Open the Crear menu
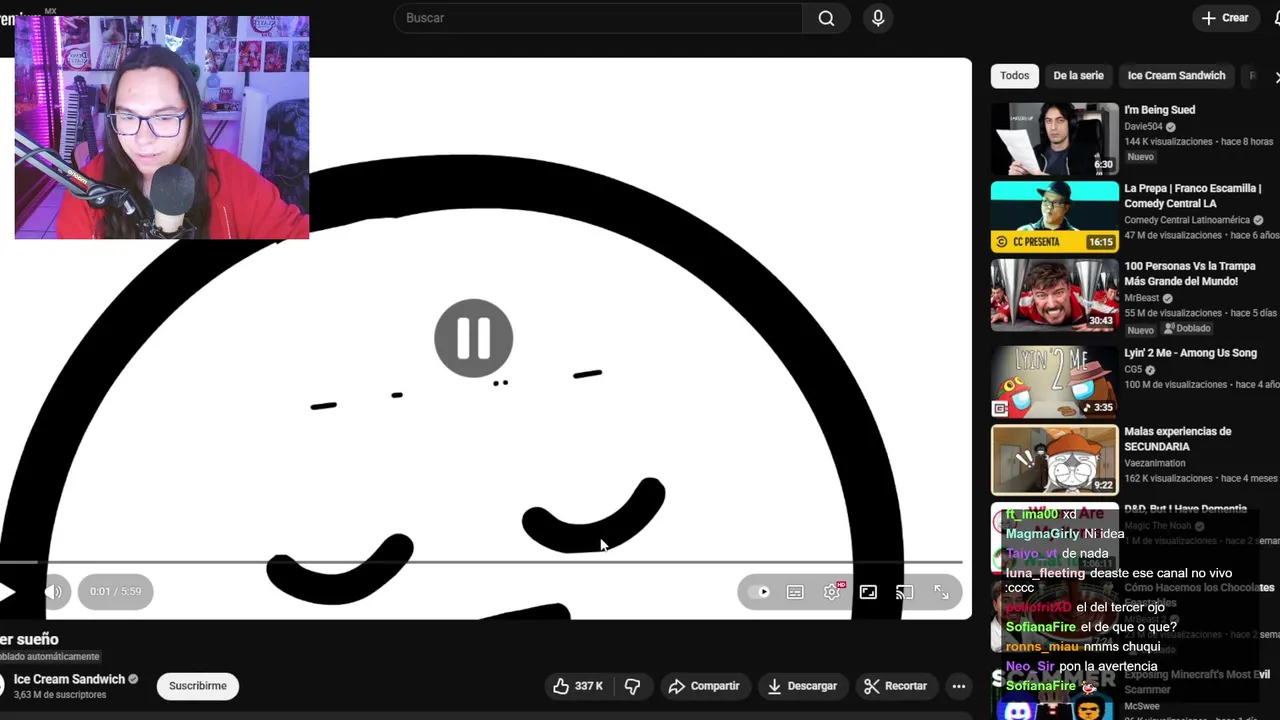The width and height of the screenshot is (1280, 720). coord(1226,18)
